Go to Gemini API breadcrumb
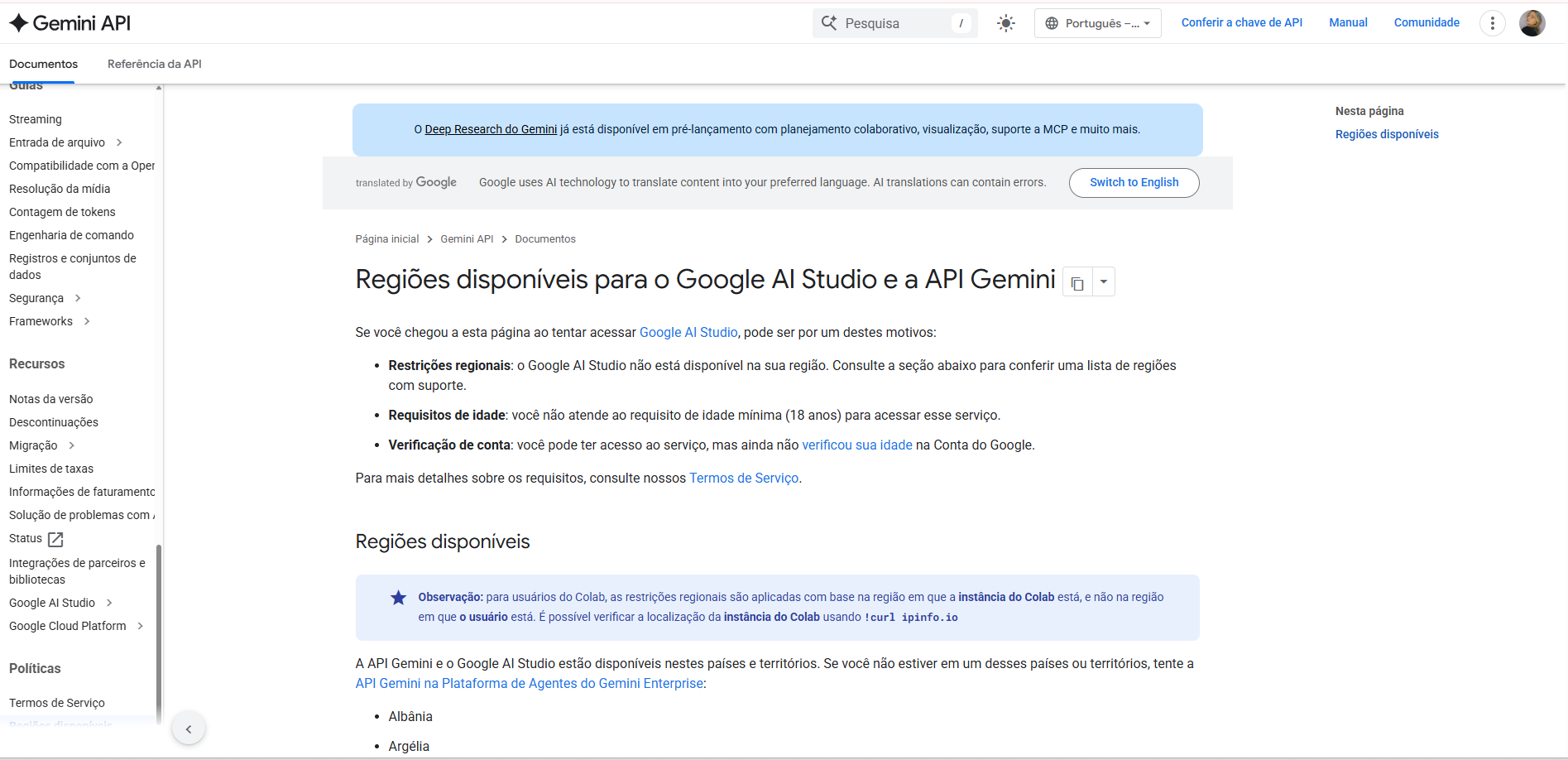Screen dimensions: 1568x760 (467, 239)
